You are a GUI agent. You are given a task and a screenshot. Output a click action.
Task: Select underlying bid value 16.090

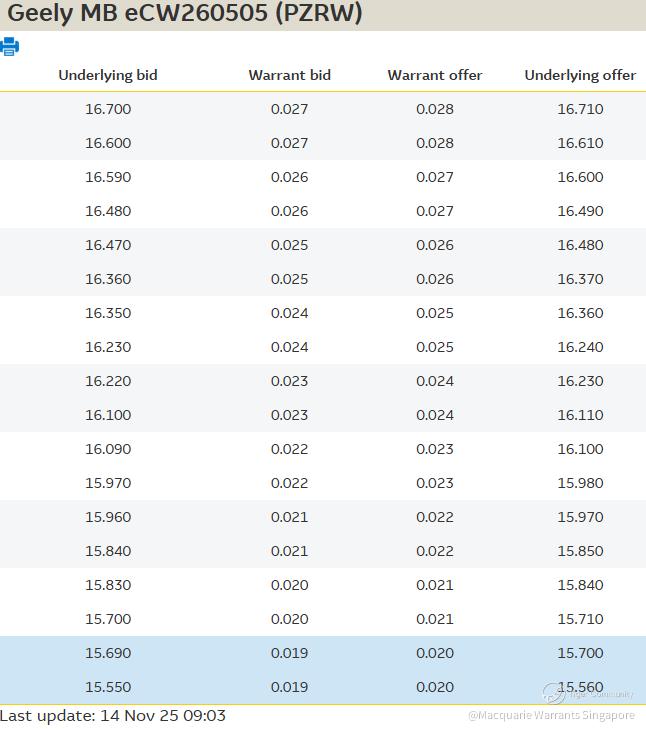pos(108,449)
